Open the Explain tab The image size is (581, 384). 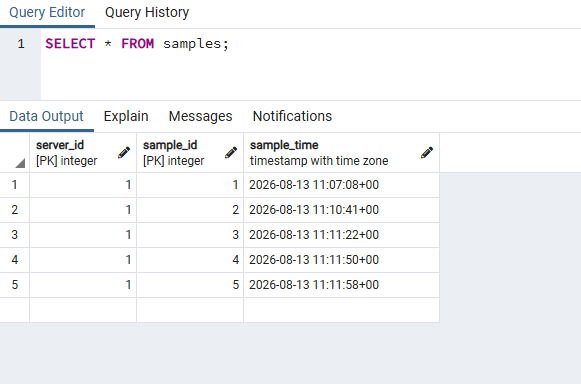(x=126, y=116)
